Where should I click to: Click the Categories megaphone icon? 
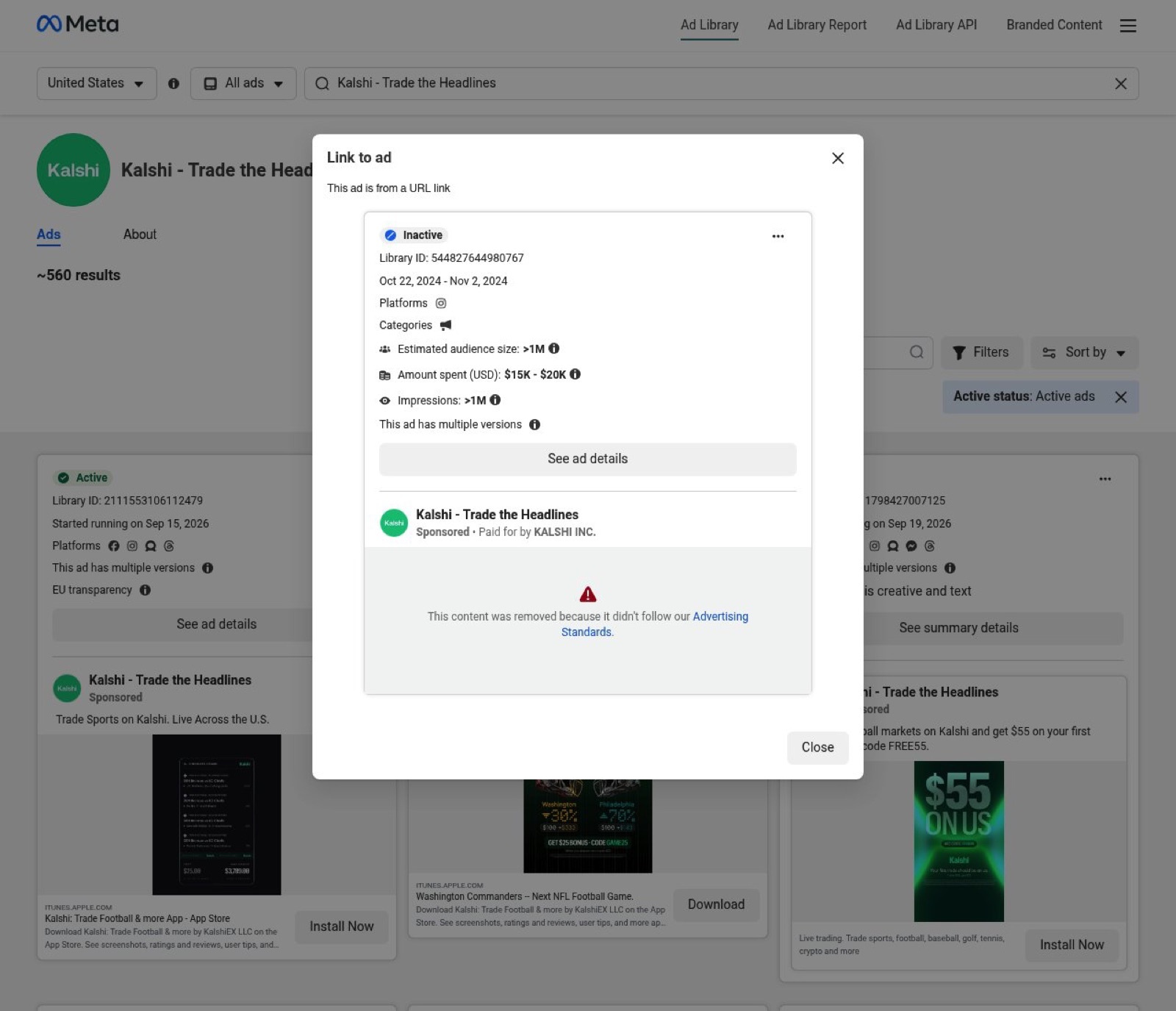click(x=445, y=325)
